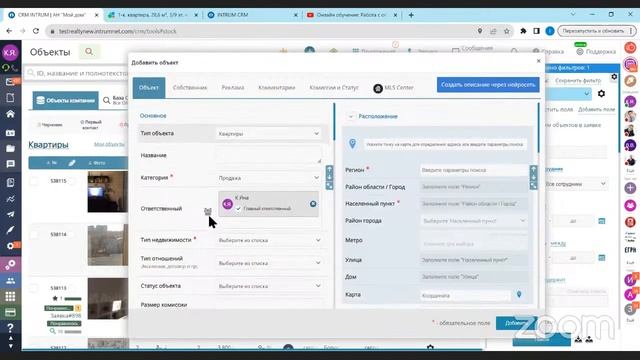Click the MLS Center round icon

378,88
